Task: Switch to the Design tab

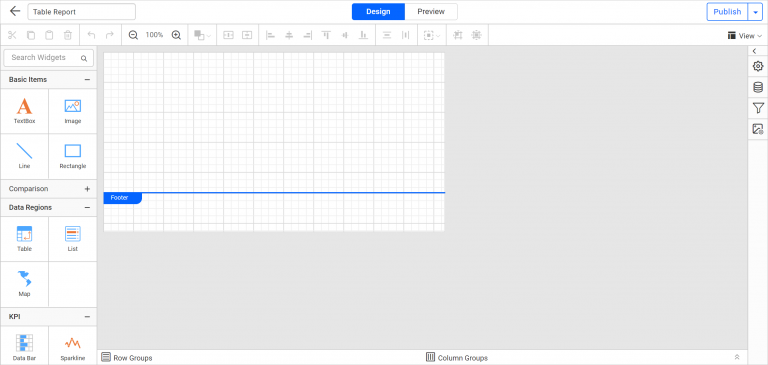Action: [x=378, y=12]
